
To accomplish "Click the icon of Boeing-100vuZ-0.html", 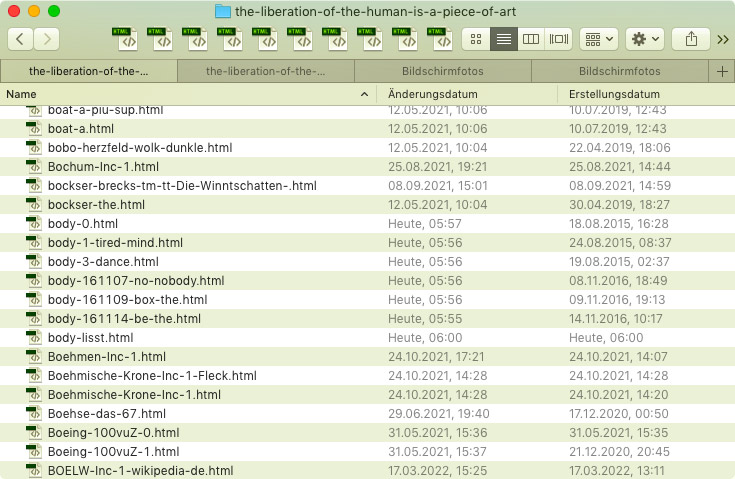I will tap(34, 433).
